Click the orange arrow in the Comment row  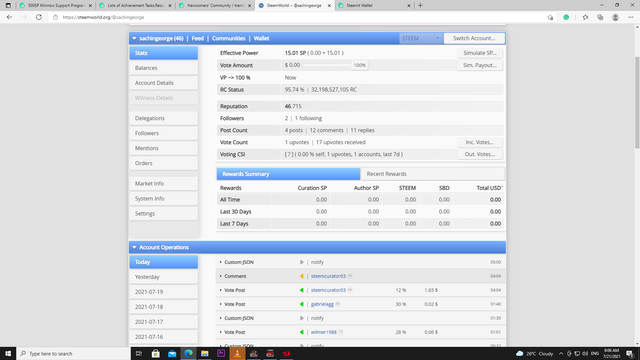point(302,276)
